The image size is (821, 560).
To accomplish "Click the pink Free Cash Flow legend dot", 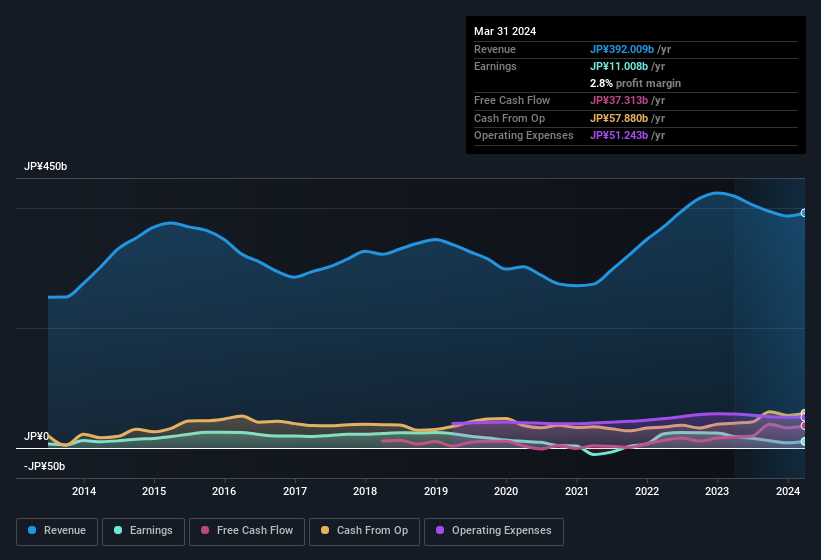I will (205, 531).
